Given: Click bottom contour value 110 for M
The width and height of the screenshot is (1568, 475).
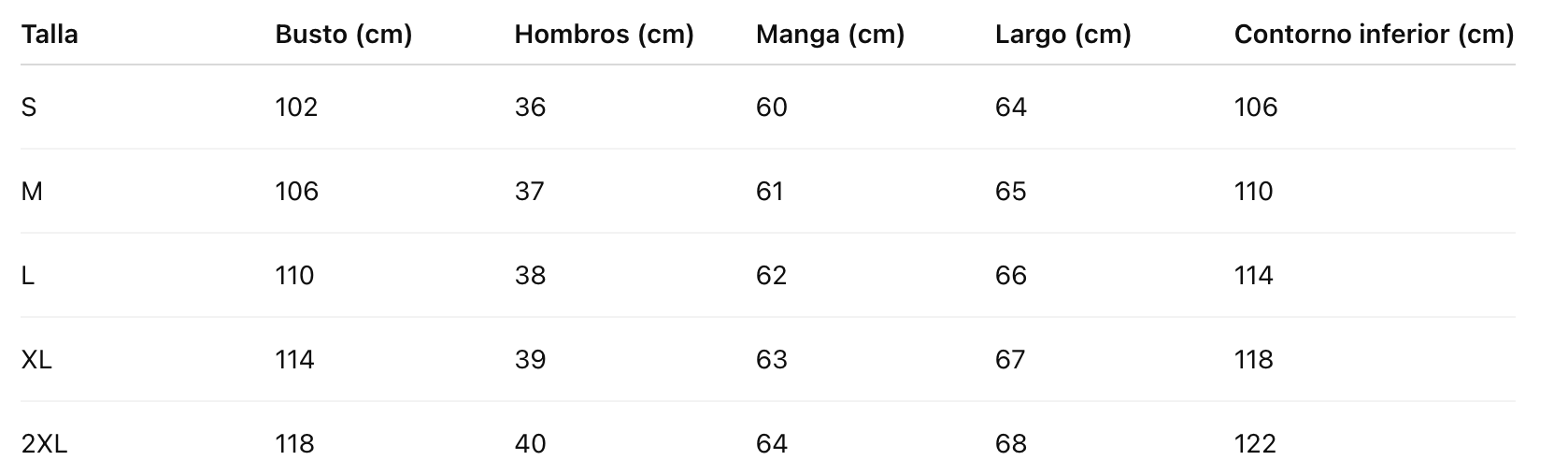Looking at the screenshot, I should (1253, 192).
